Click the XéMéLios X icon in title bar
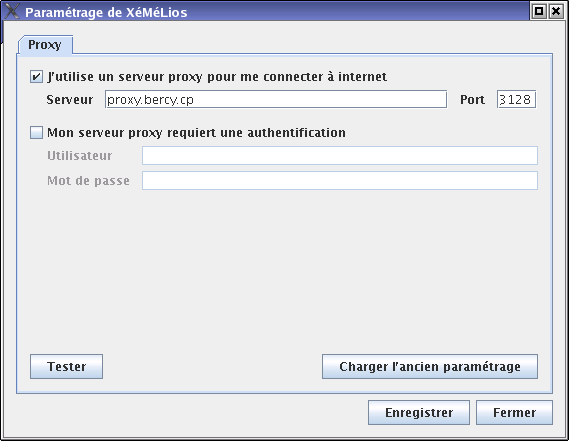The width and height of the screenshot is (569, 441). (11, 11)
